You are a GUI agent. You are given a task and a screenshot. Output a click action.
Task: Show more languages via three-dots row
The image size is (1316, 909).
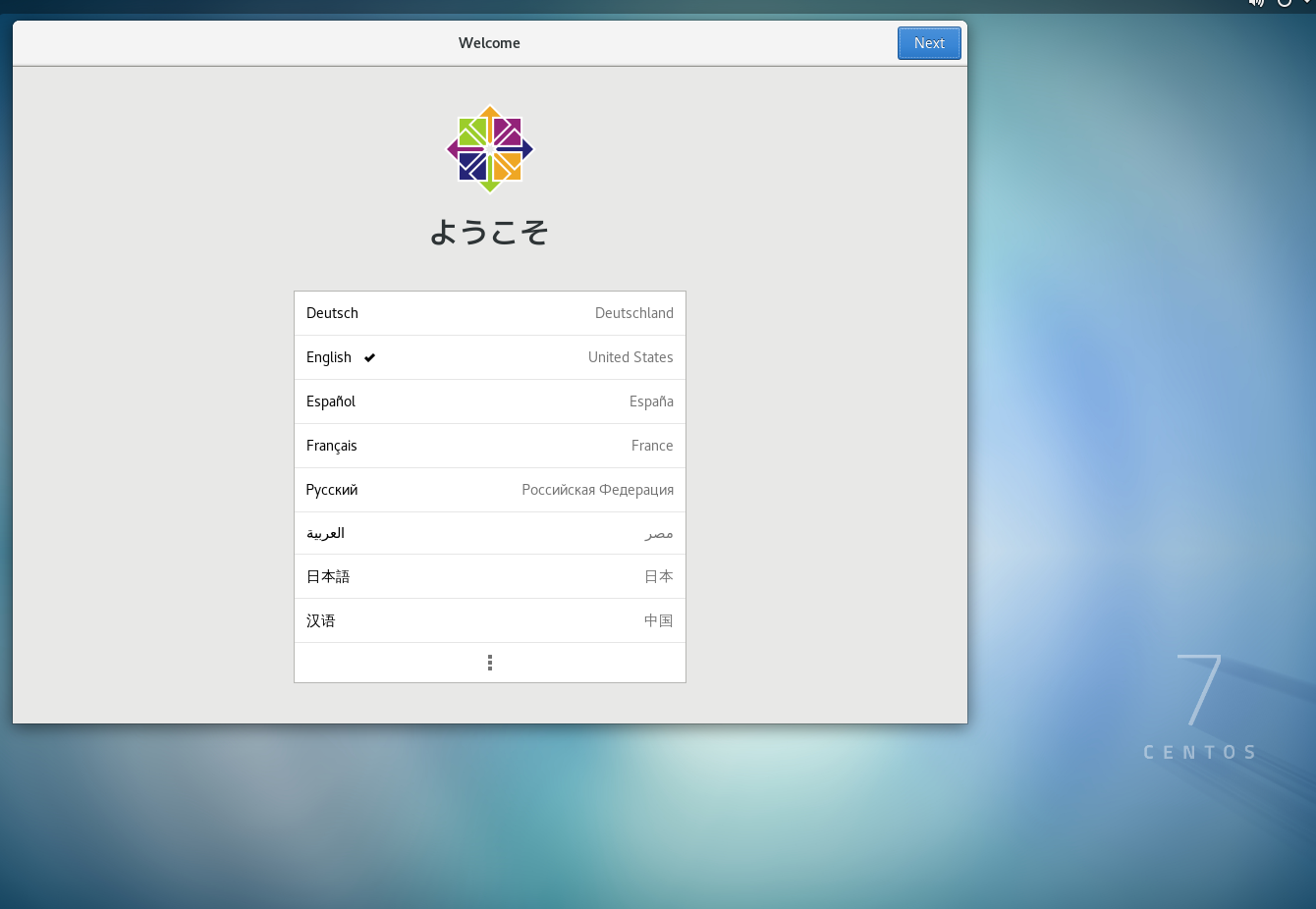click(489, 663)
